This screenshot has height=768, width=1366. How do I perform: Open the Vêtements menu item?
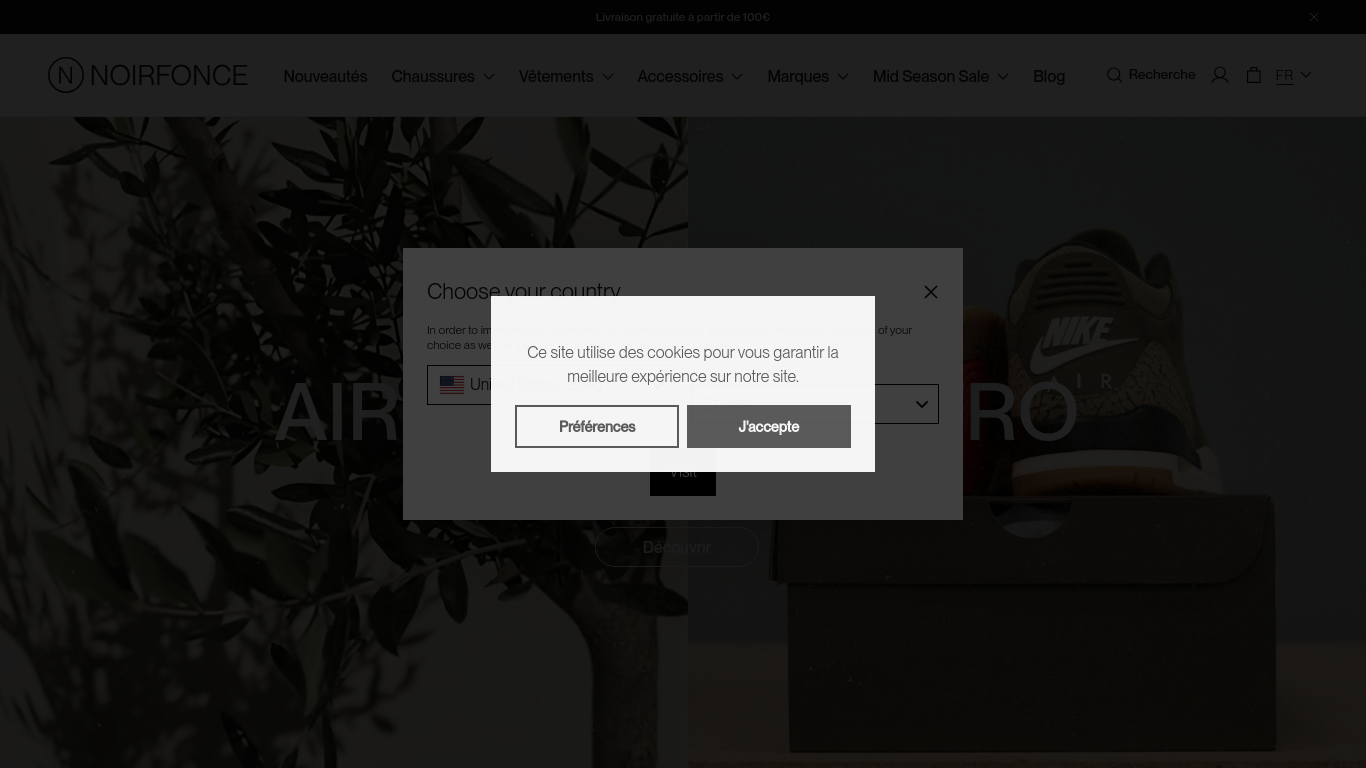tap(556, 76)
